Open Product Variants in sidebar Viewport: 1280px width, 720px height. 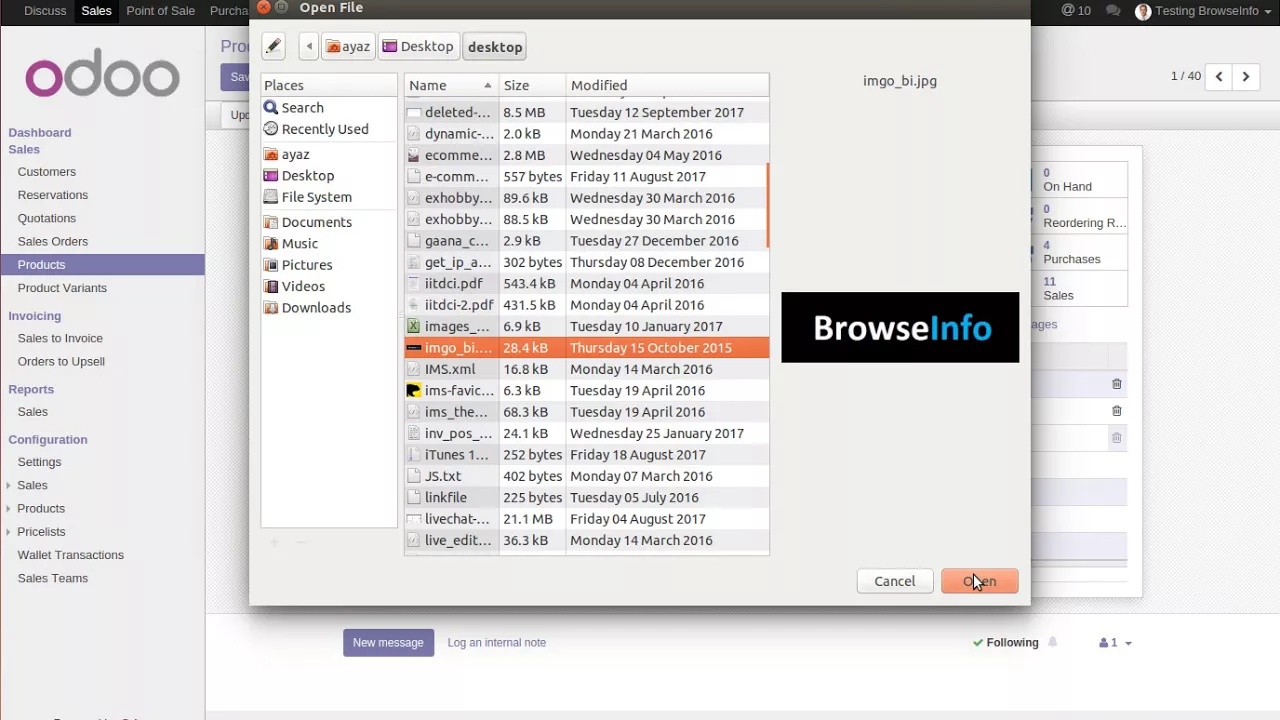coord(62,288)
